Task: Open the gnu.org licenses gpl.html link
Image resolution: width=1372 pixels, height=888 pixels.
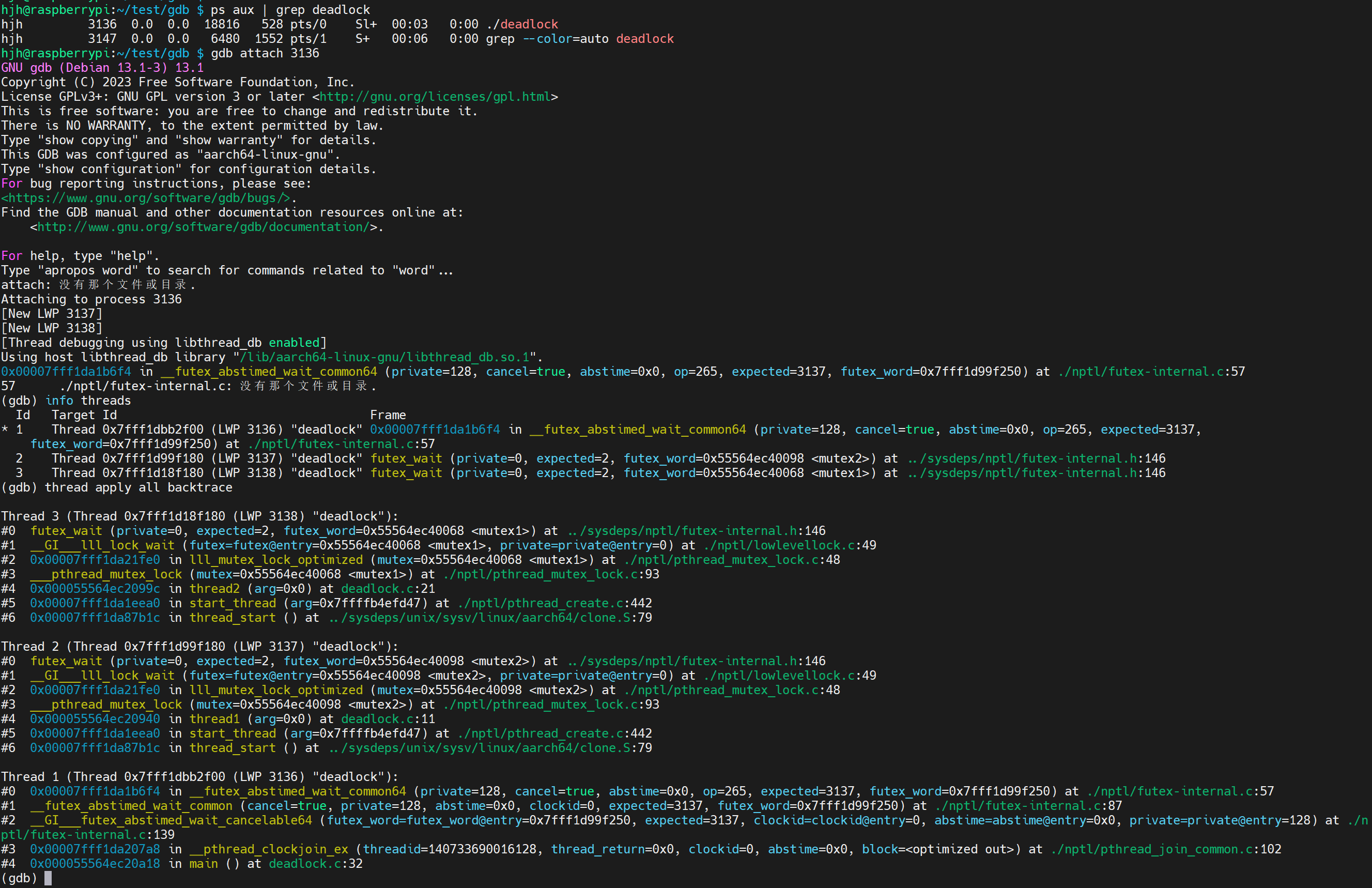Action: pyautogui.click(x=435, y=97)
